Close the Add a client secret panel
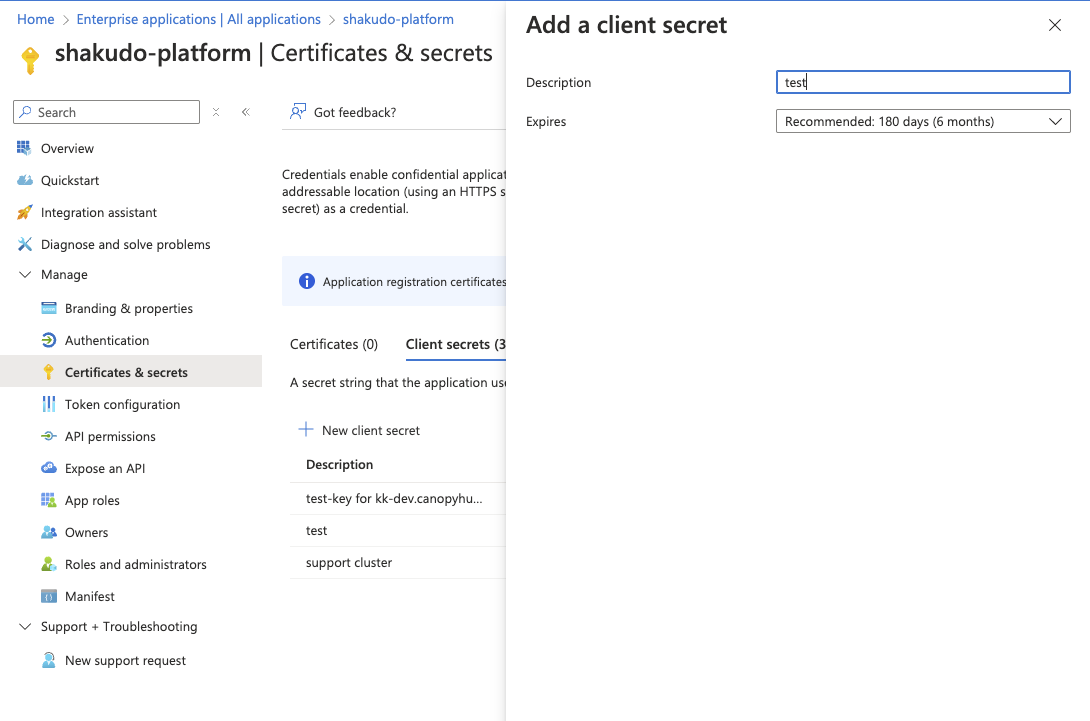1090x721 pixels. [1055, 25]
